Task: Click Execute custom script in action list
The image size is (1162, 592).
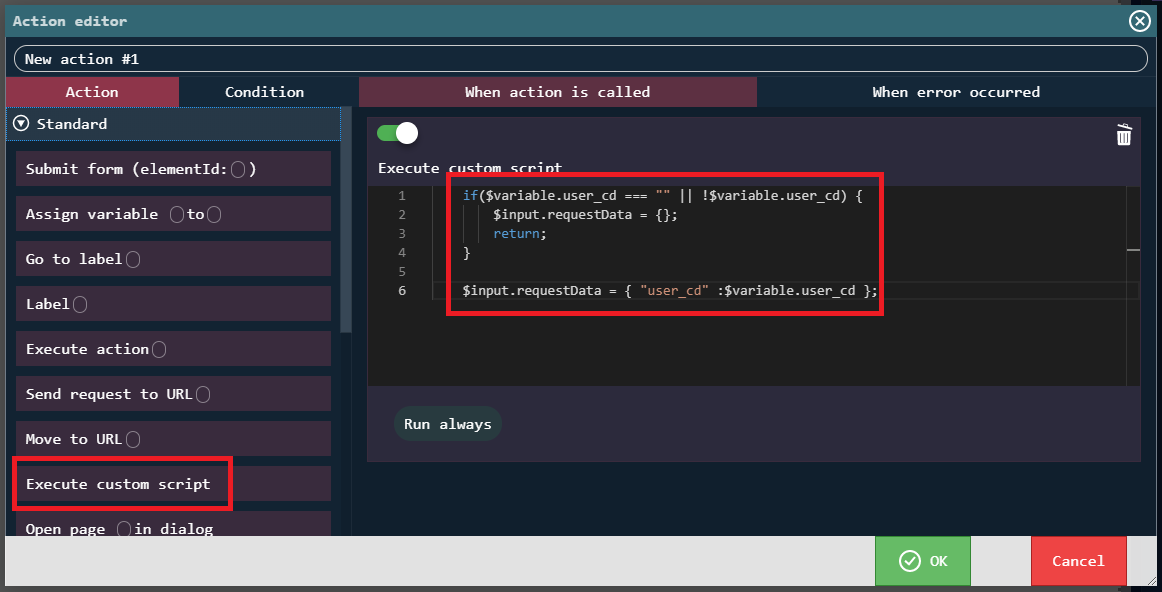Action: [120, 484]
